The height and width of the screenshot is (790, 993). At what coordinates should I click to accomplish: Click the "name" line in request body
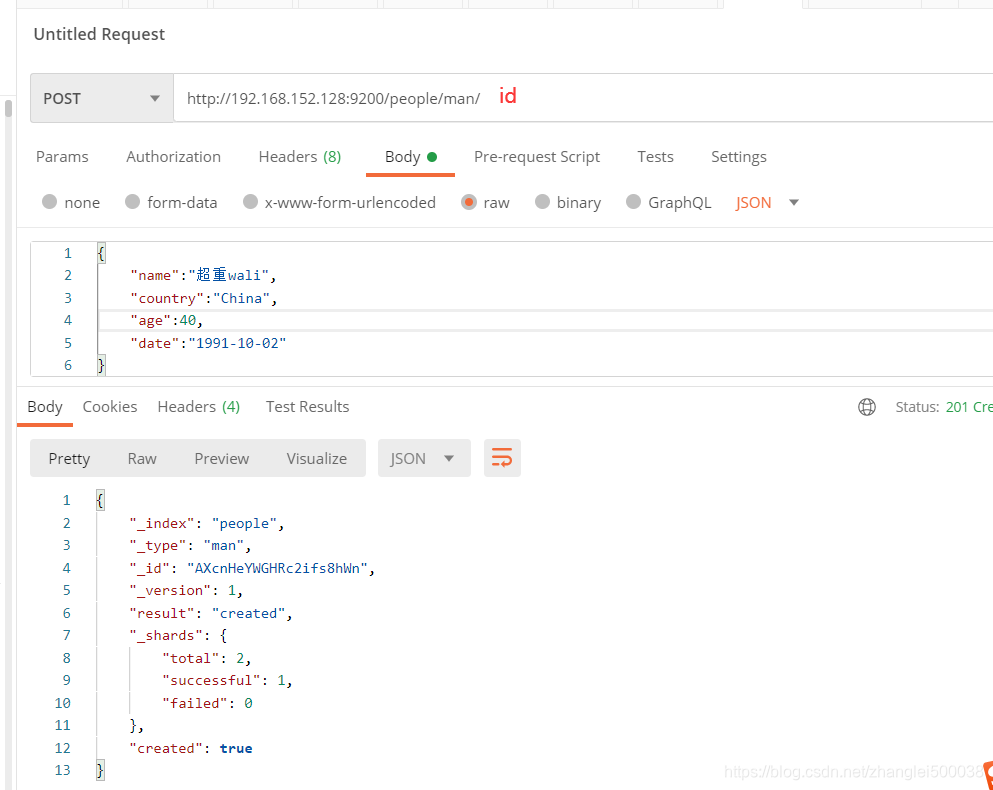pos(203,275)
